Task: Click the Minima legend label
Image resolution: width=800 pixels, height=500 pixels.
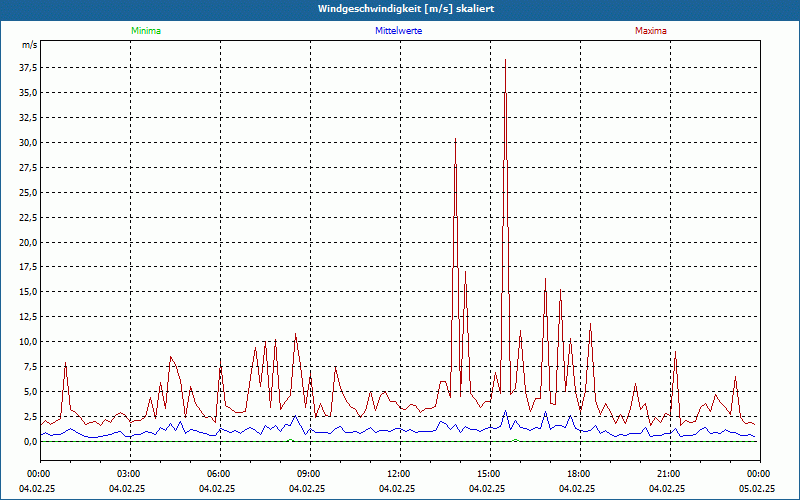Action: [x=145, y=31]
